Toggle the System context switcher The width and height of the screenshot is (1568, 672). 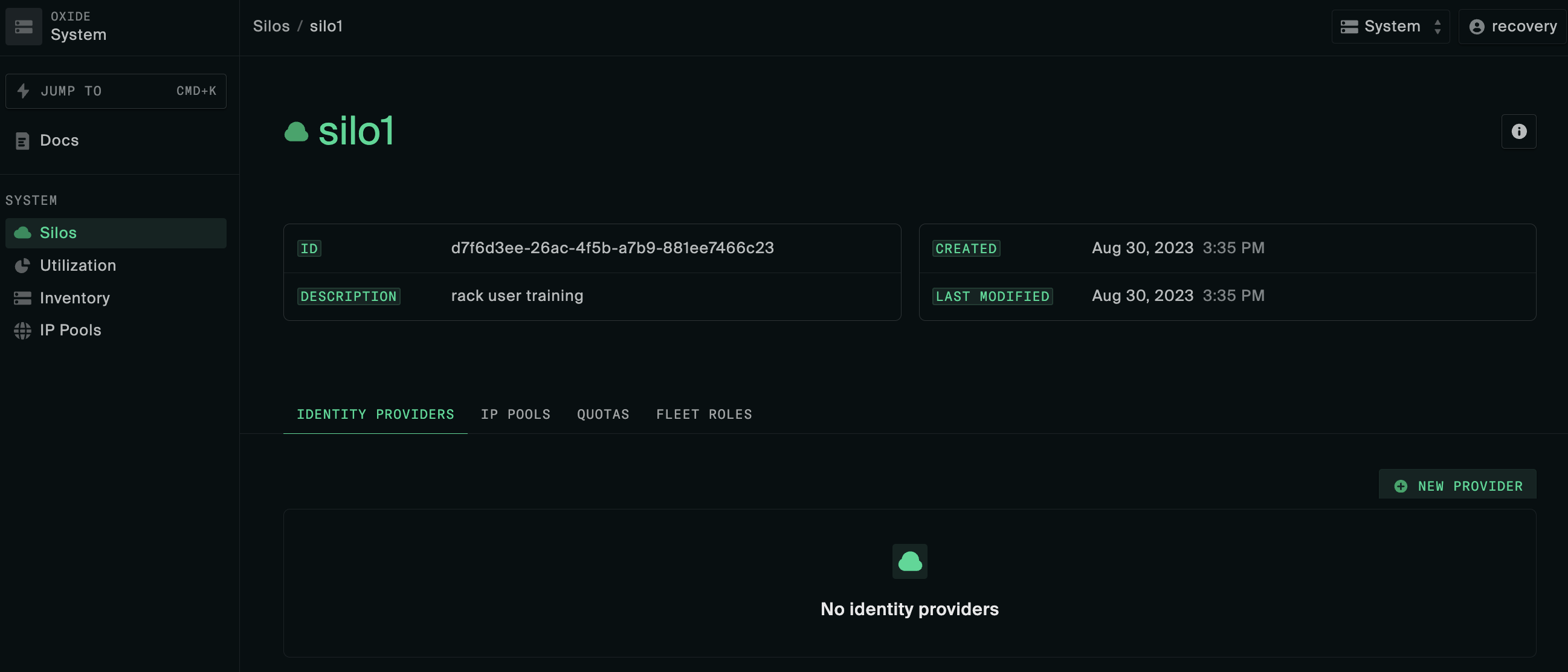tap(1391, 26)
